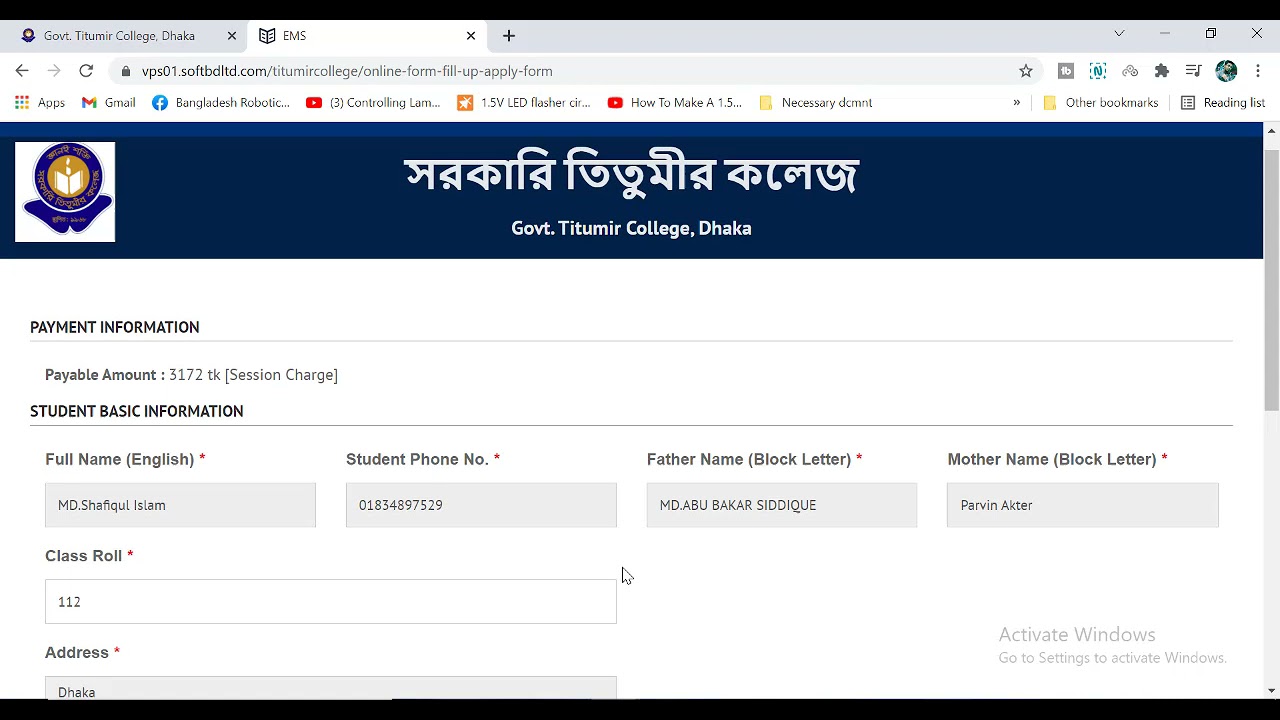Open the Bangladesh Robotic Facebook bookmark

221,102
